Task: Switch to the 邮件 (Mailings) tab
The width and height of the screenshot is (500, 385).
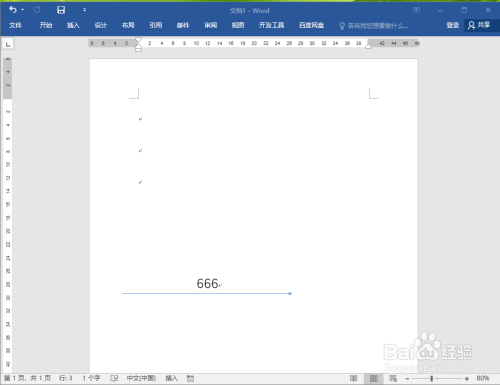Action: (183, 25)
